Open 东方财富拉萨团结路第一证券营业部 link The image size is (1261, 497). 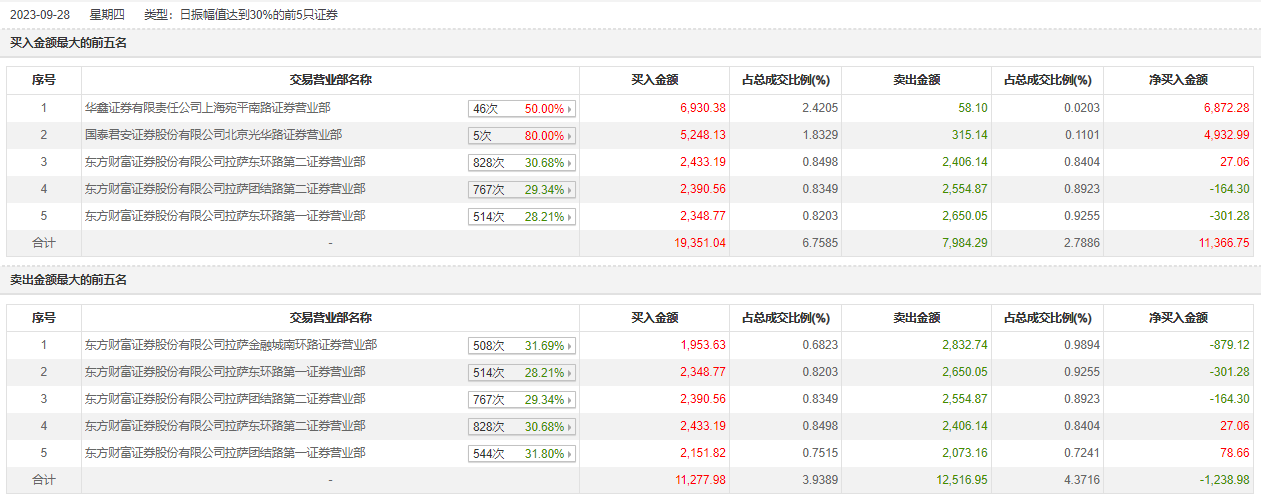point(225,453)
